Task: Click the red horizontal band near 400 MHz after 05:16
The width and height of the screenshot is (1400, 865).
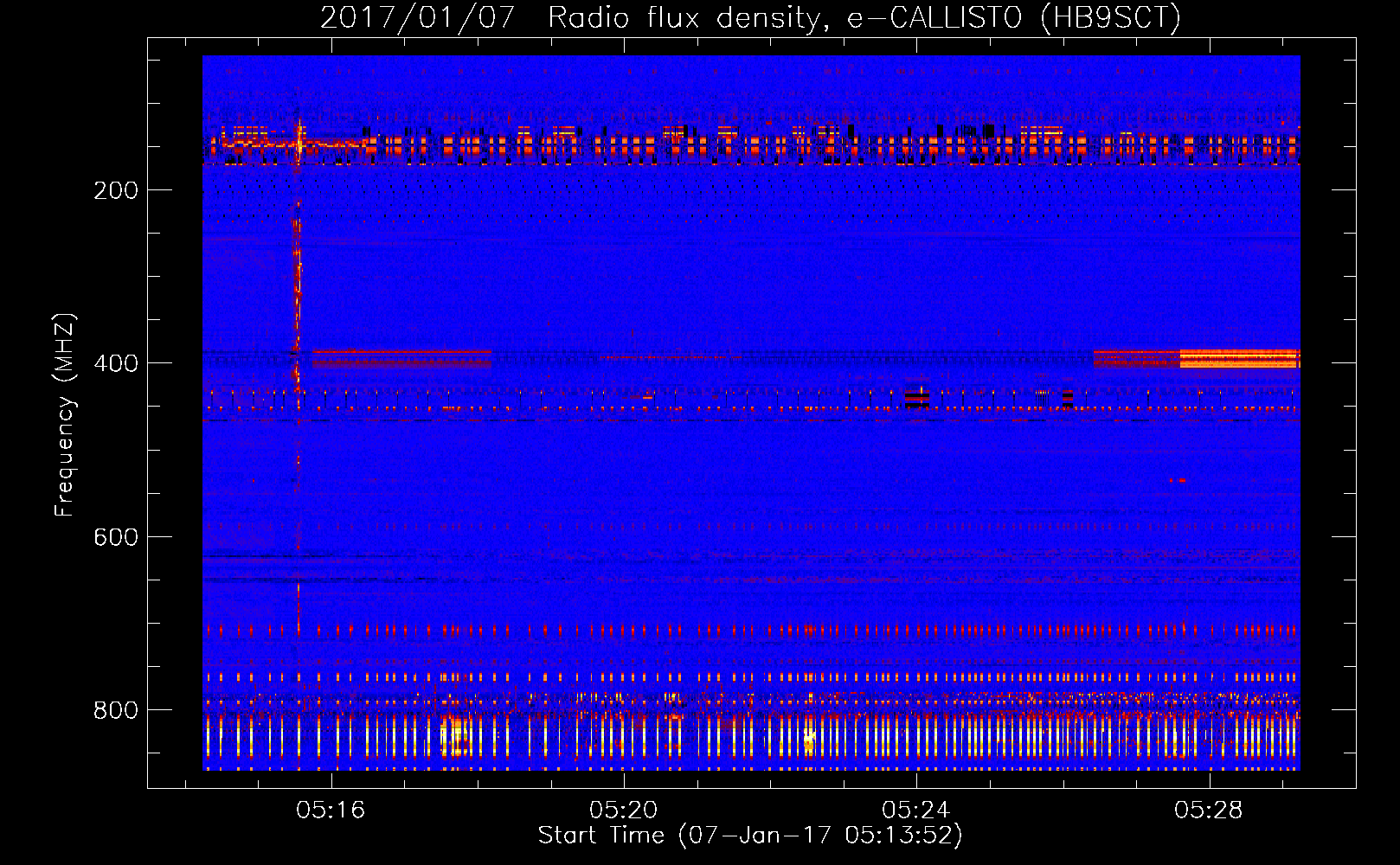Action: click(x=401, y=358)
